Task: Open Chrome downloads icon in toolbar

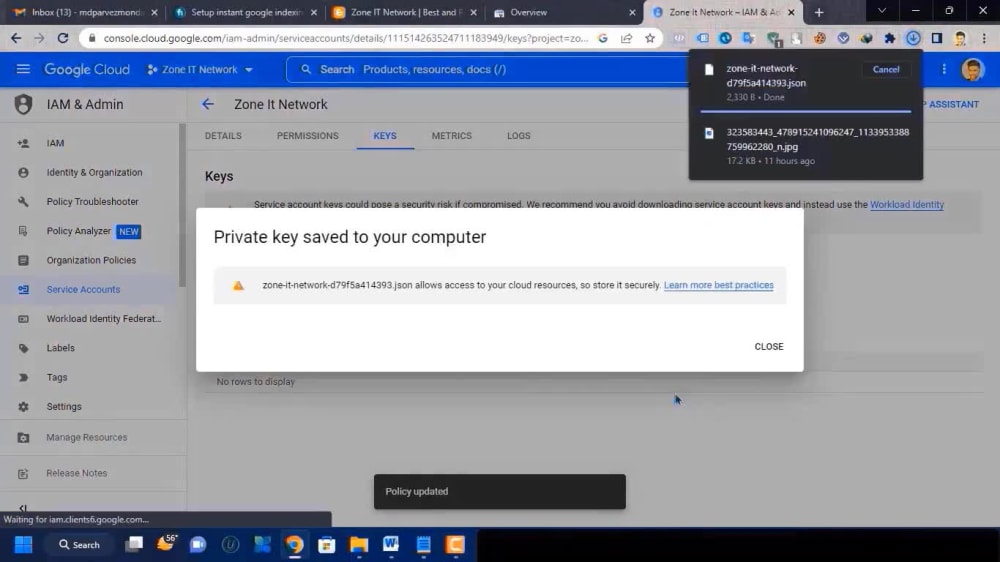Action: point(913,38)
